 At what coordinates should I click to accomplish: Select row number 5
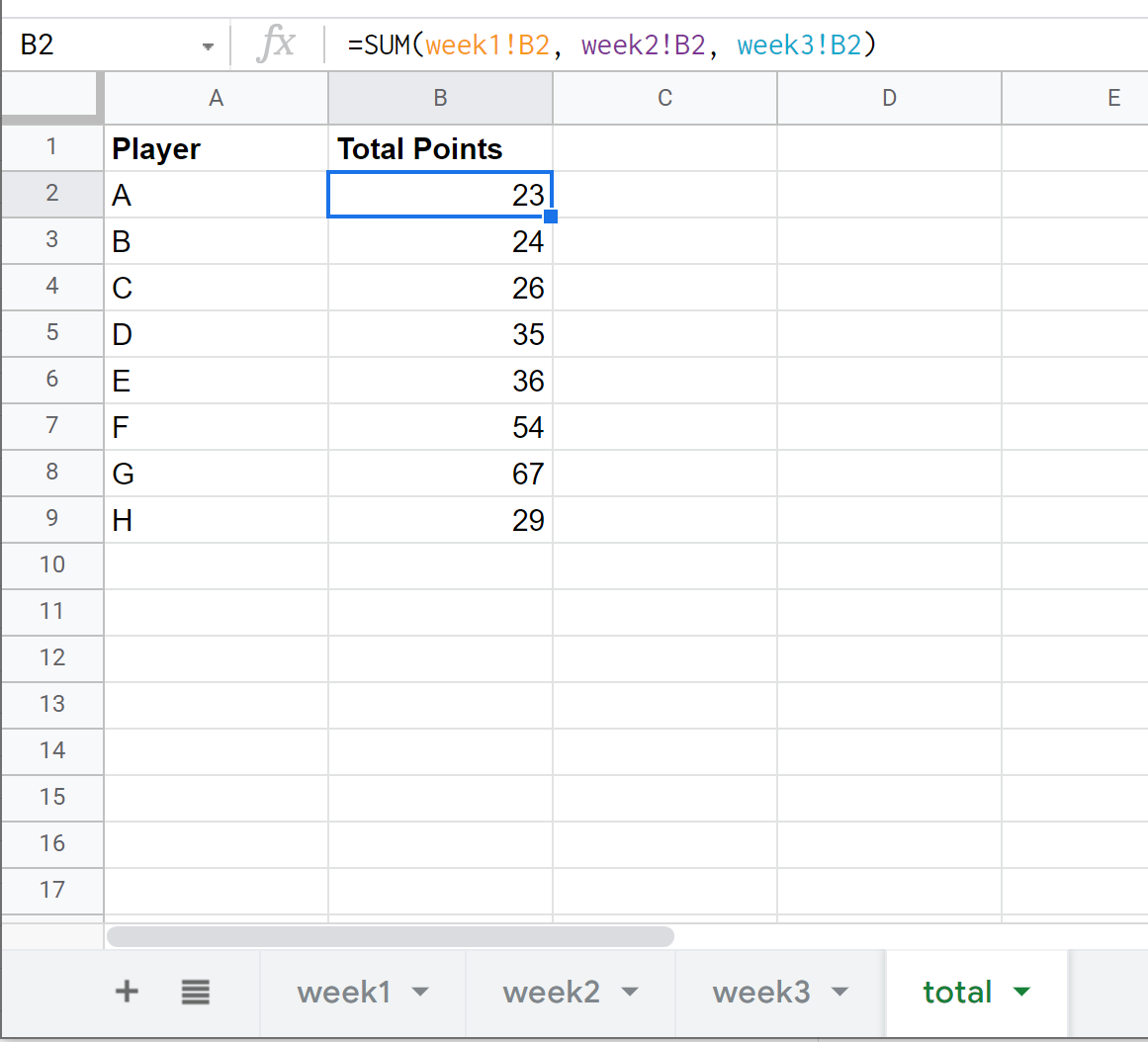pyautogui.click(x=51, y=333)
